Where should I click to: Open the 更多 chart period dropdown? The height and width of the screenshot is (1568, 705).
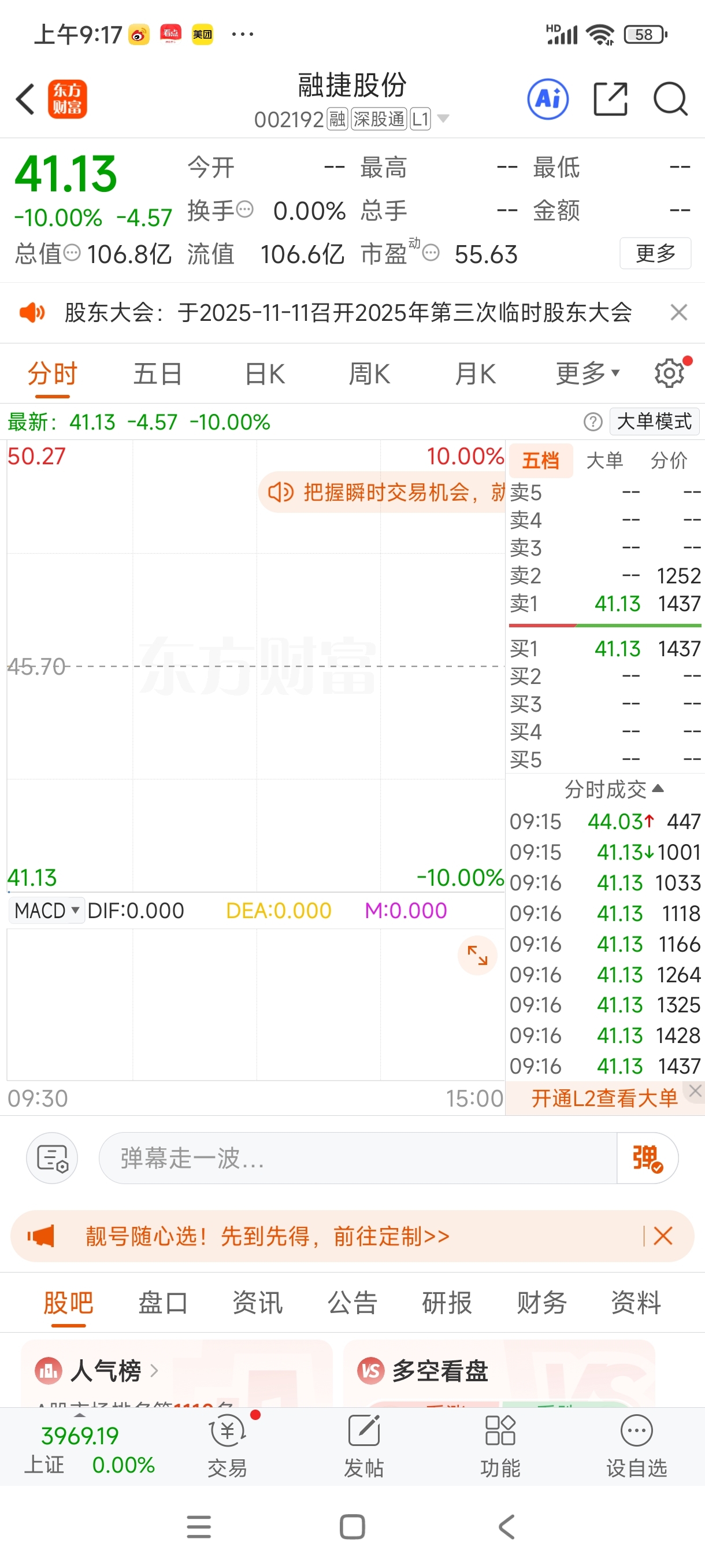pyautogui.click(x=588, y=373)
